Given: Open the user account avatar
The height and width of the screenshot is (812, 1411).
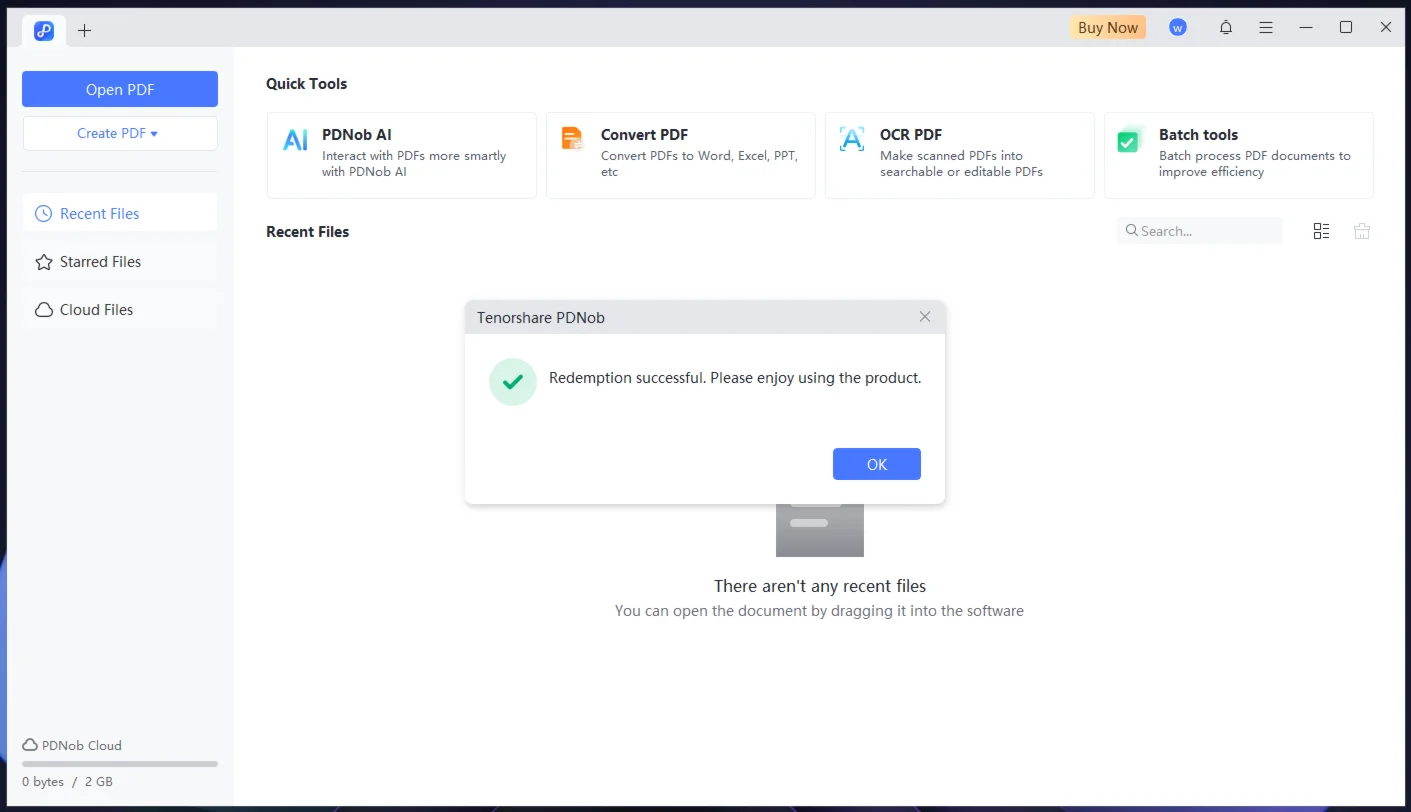Looking at the screenshot, I should tap(1178, 28).
